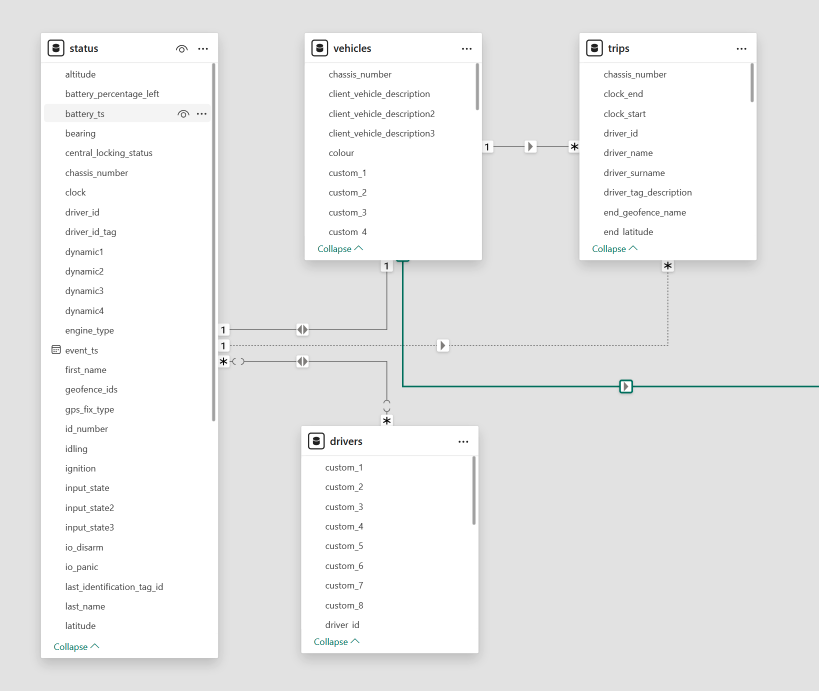Collapse the drivers table field list
The height and width of the screenshot is (691, 819).
(336, 641)
